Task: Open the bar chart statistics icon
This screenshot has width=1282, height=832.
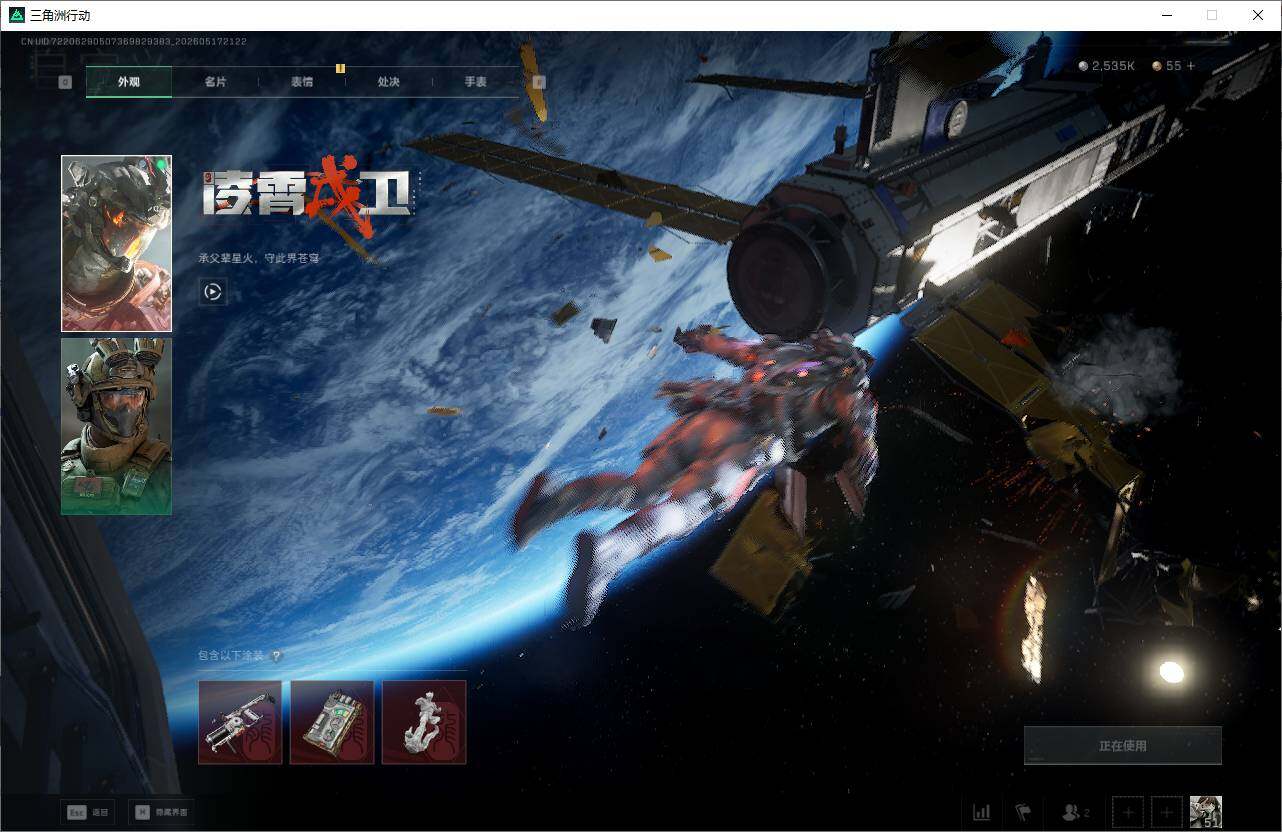Action: [x=982, y=812]
